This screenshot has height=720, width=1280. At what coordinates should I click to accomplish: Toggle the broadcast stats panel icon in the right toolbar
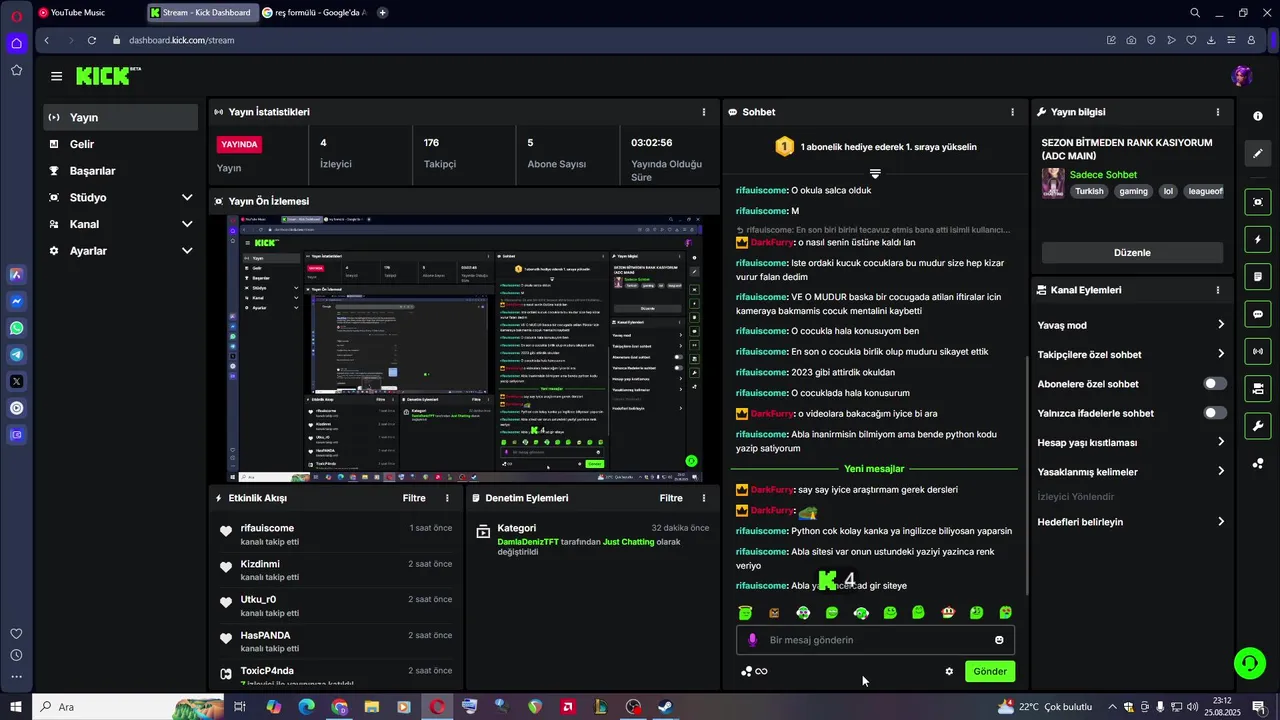coord(1258,351)
